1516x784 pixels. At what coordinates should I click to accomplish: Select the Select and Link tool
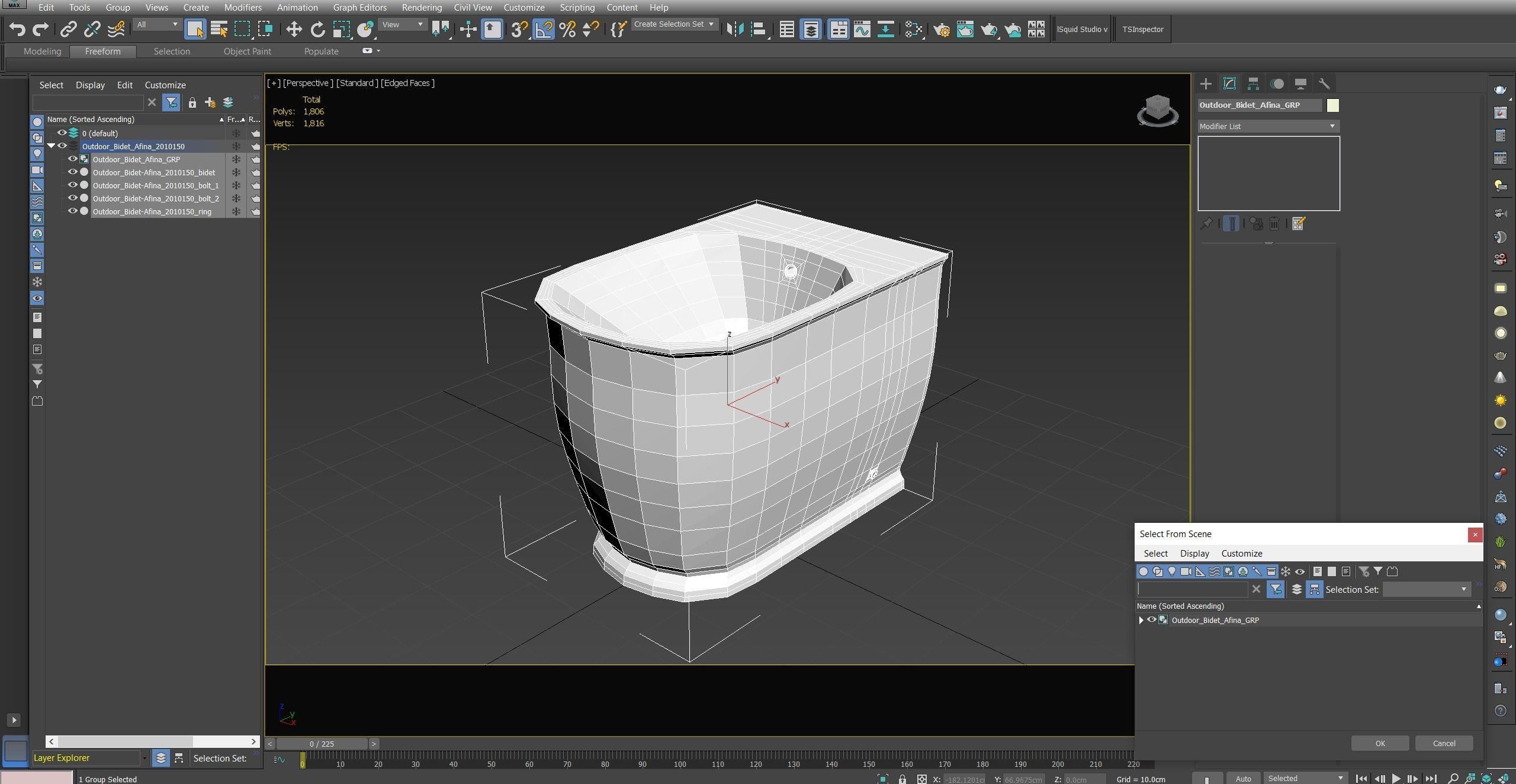[x=69, y=29]
